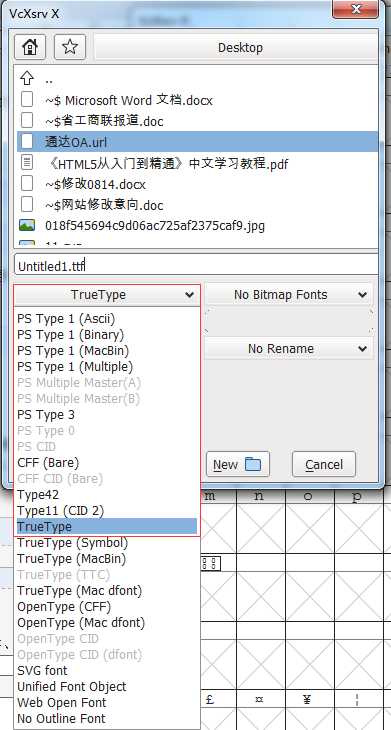This screenshot has height=730, width=391.
Task: Select the Unified Font Object entry
Action: point(72,686)
